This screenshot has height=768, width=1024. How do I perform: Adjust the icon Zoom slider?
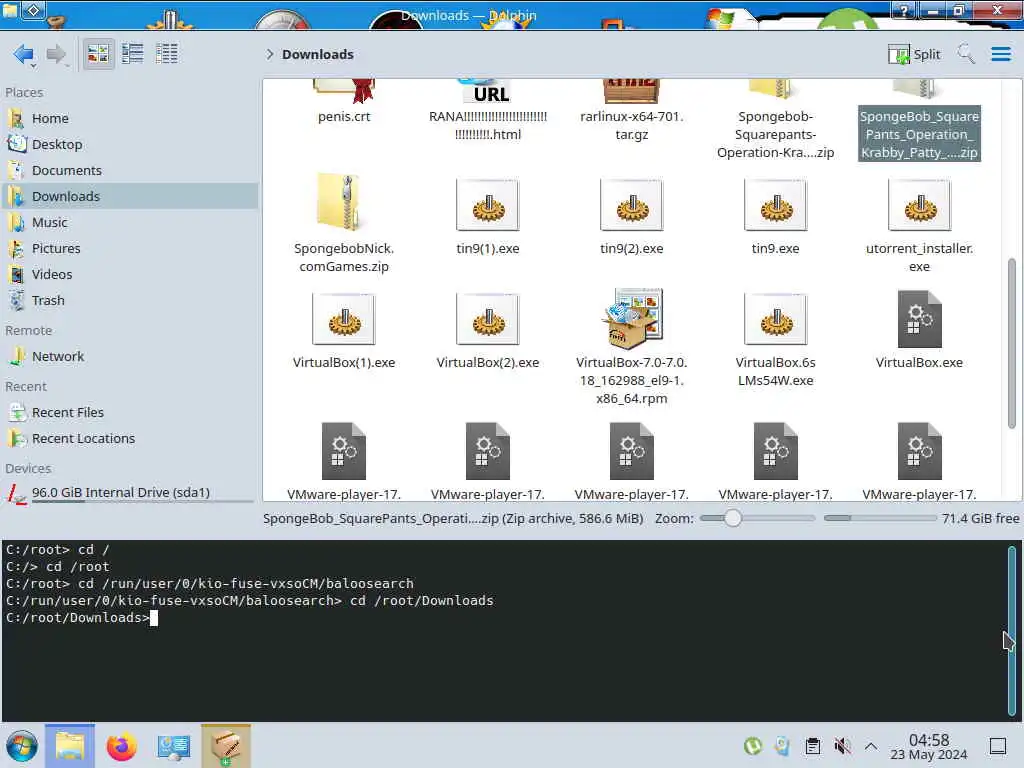pos(757,518)
